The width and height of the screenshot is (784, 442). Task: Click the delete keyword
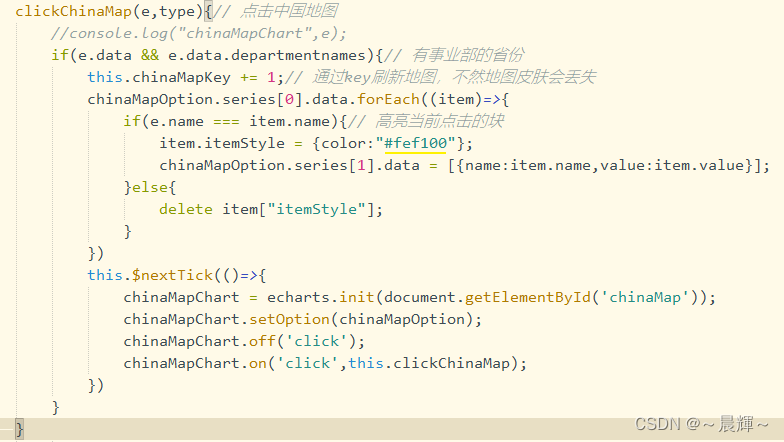186,209
